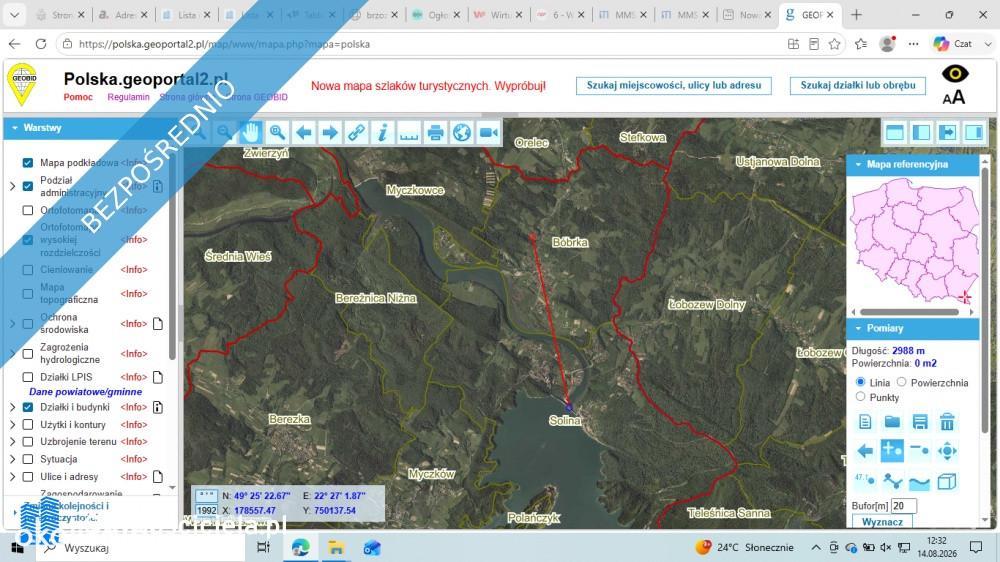This screenshot has height=562, width=1000.
Task: Delete measurement with trash icon
Action: (x=947, y=422)
